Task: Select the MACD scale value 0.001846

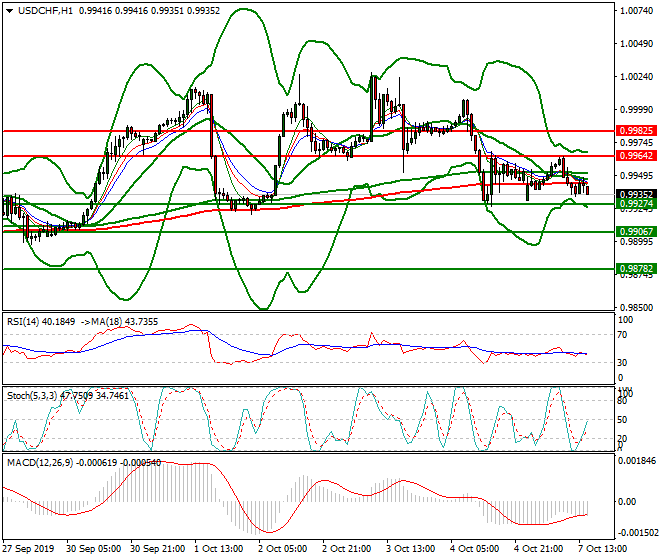Action: tap(637, 461)
